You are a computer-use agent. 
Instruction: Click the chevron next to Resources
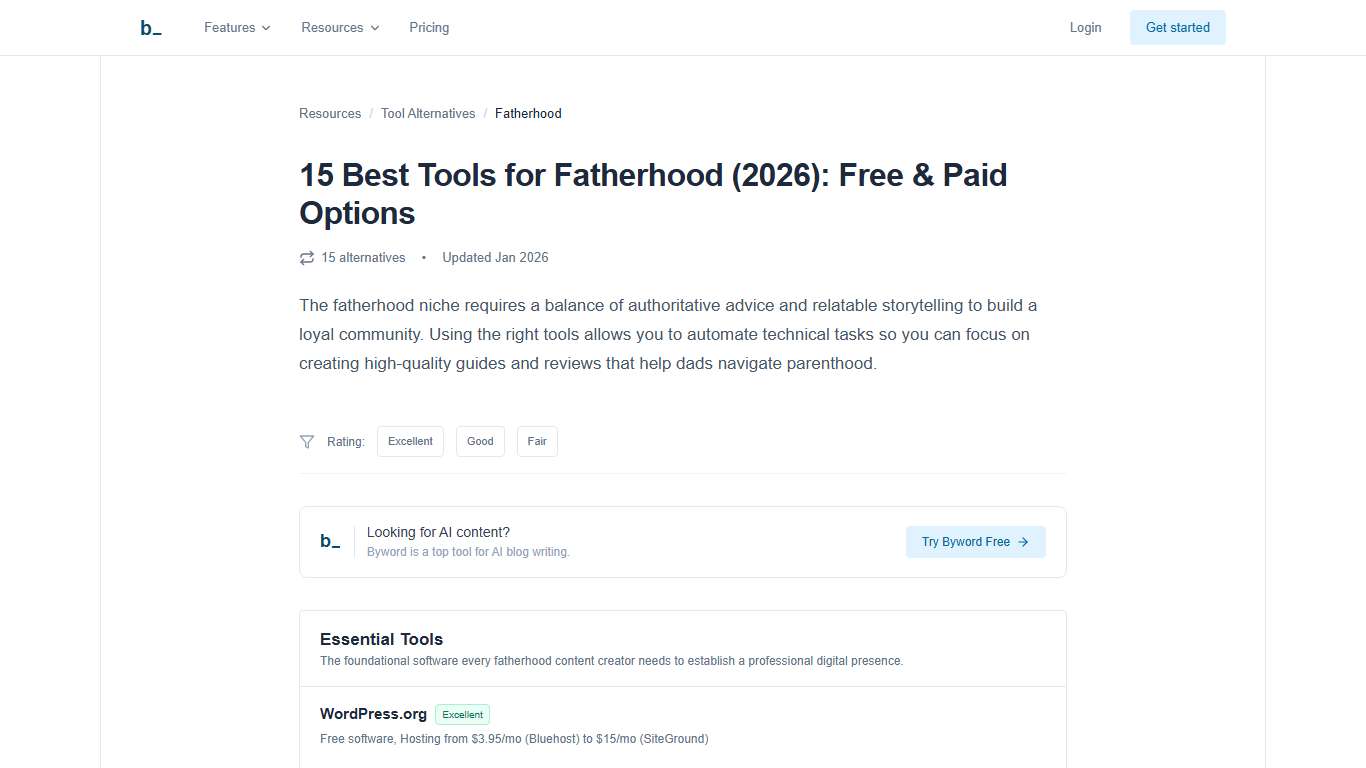click(375, 28)
